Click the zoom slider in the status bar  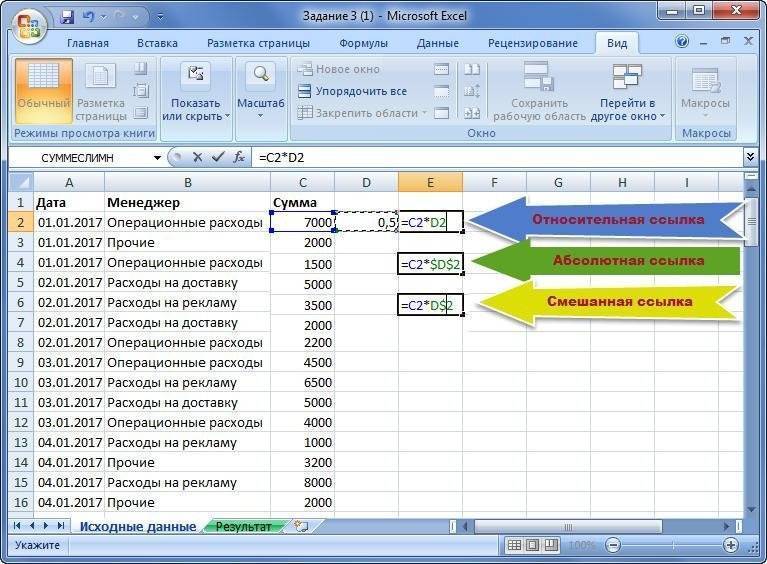click(x=671, y=546)
